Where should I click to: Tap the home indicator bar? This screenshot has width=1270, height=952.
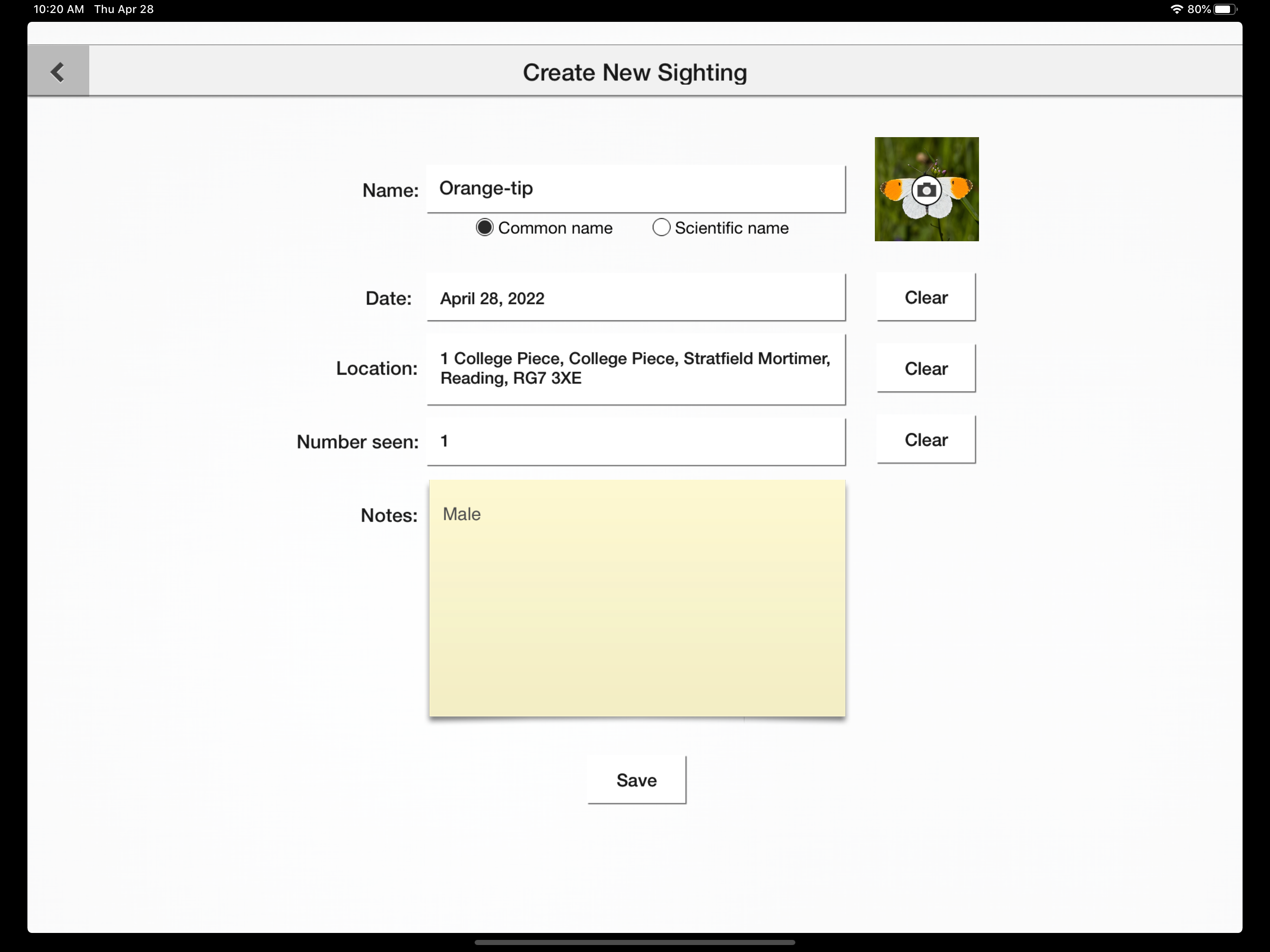tap(635, 942)
